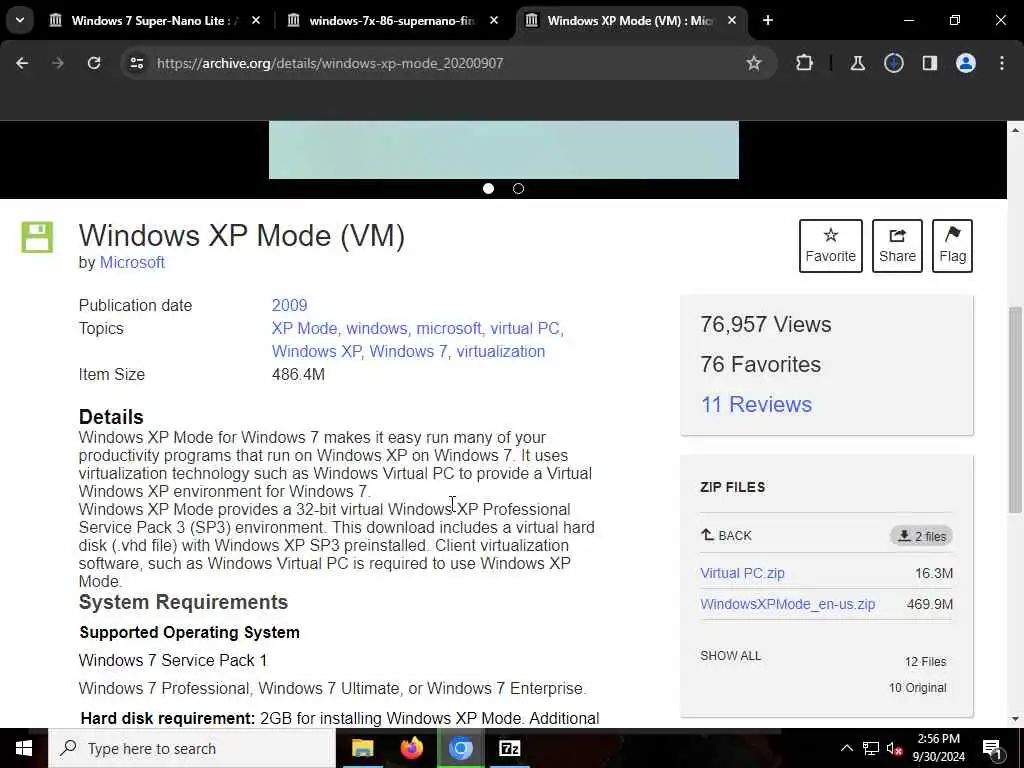The height and width of the screenshot is (768, 1024).
Task: Open the Chrome tab search dropdown arrow
Action: 20,20
